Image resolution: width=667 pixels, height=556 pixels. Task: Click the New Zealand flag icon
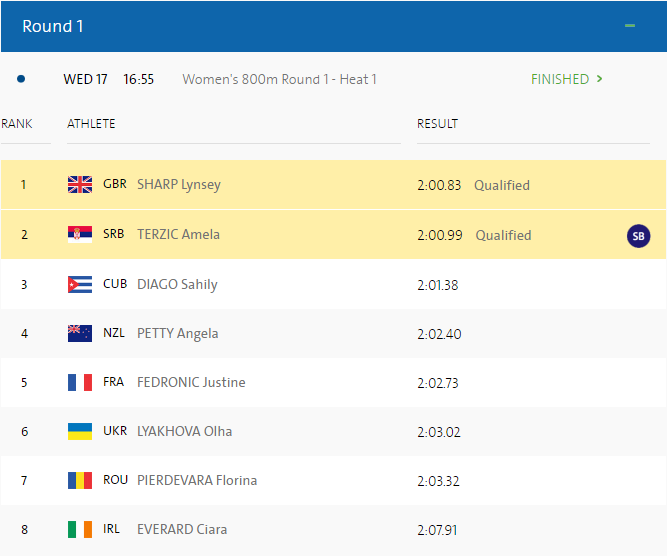[x=80, y=333]
